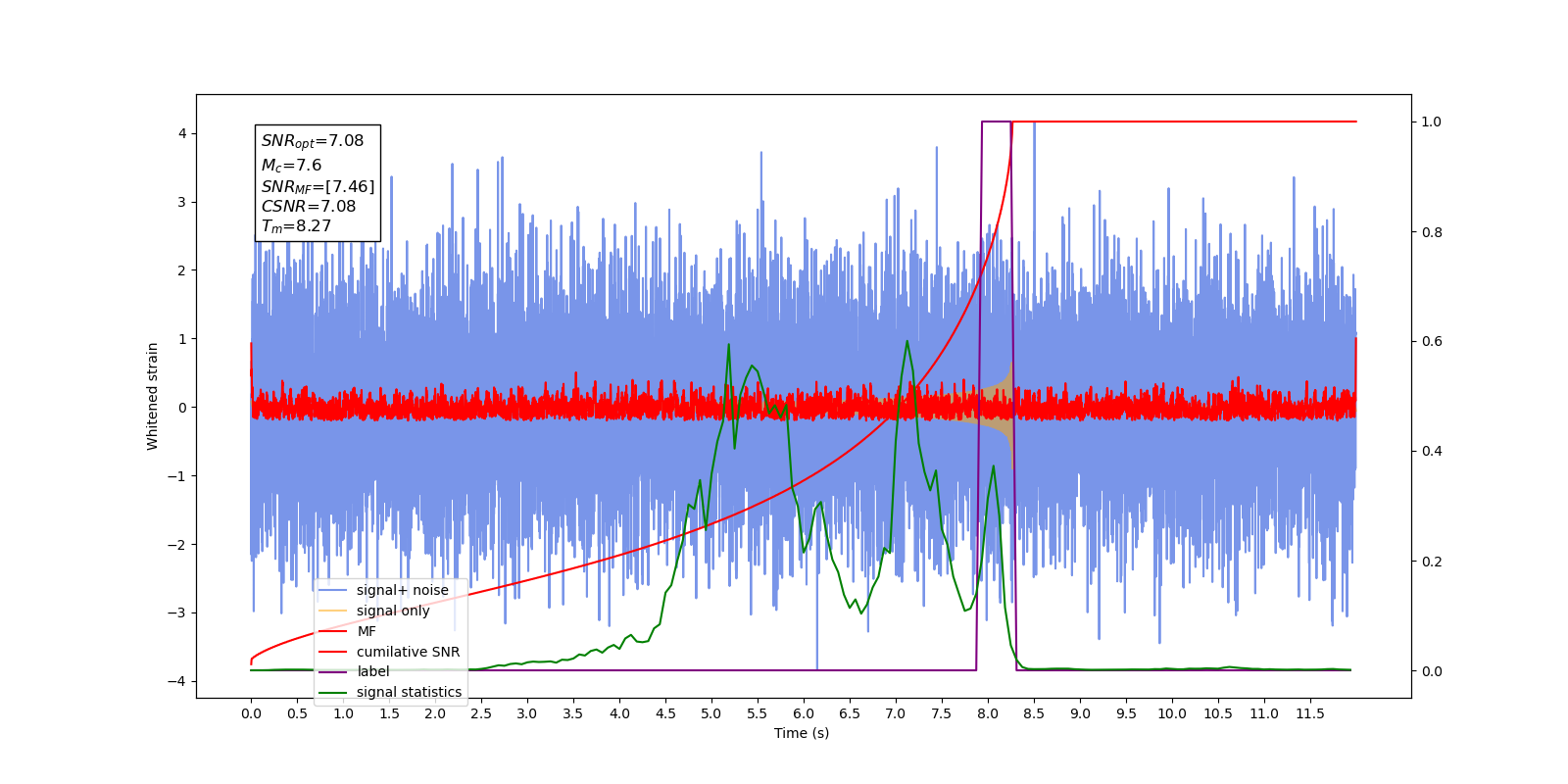The image size is (1568, 784).
Task: Click the 4 tick on left strain axis
Action: pyautogui.click(x=182, y=133)
